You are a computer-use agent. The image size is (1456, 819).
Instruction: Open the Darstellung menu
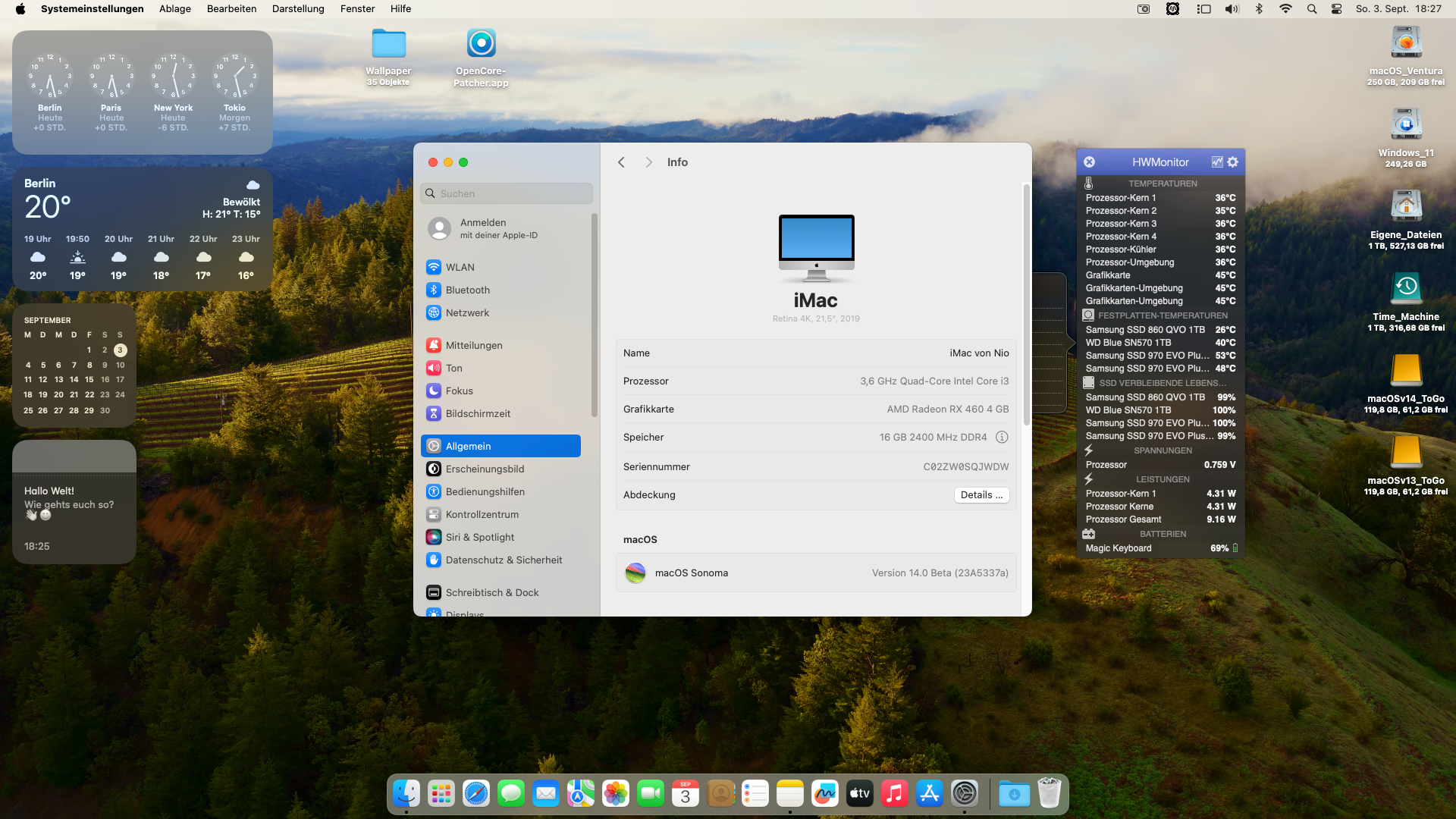tap(298, 9)
